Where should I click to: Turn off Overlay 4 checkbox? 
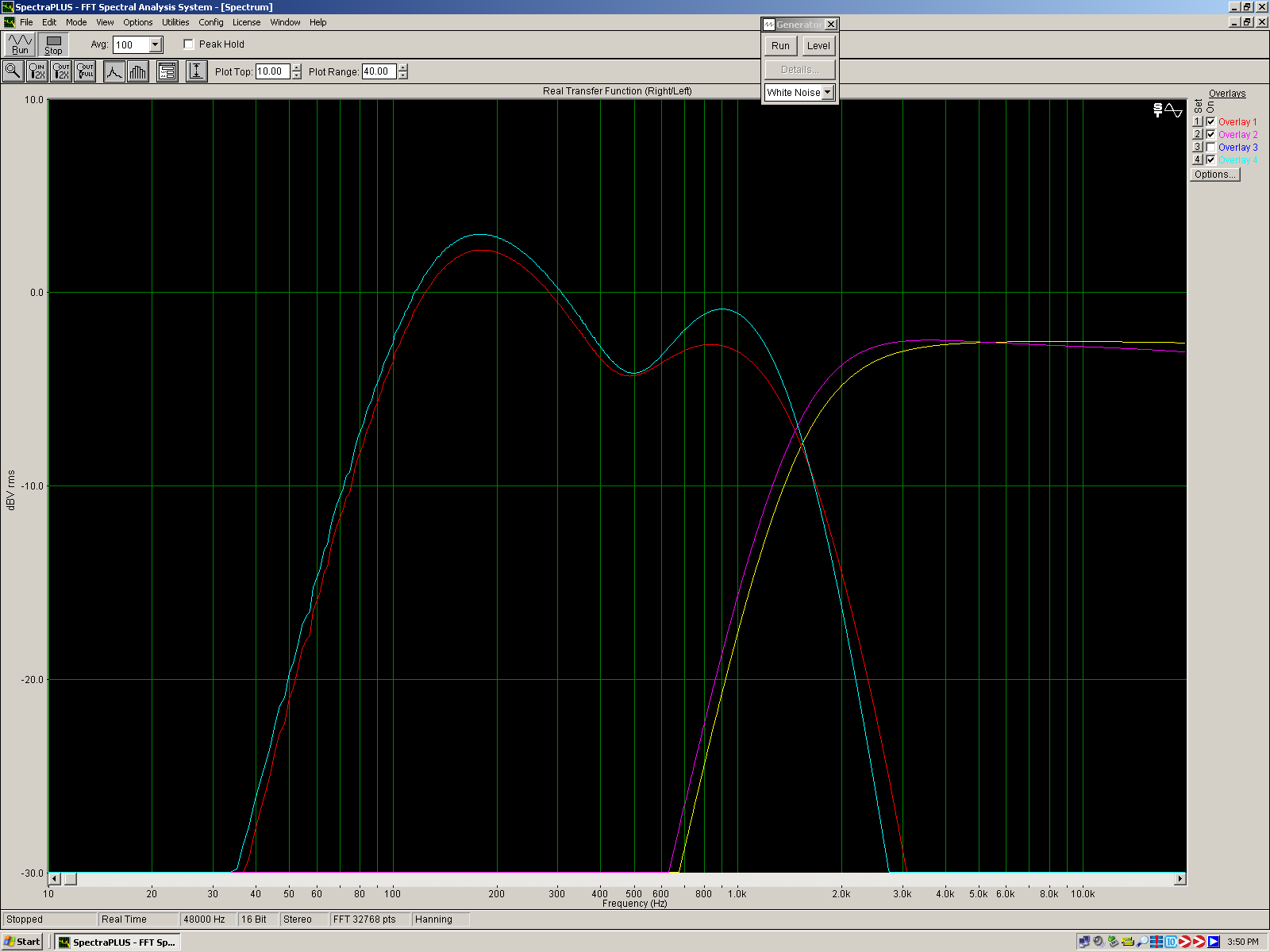click(1210, 159)
